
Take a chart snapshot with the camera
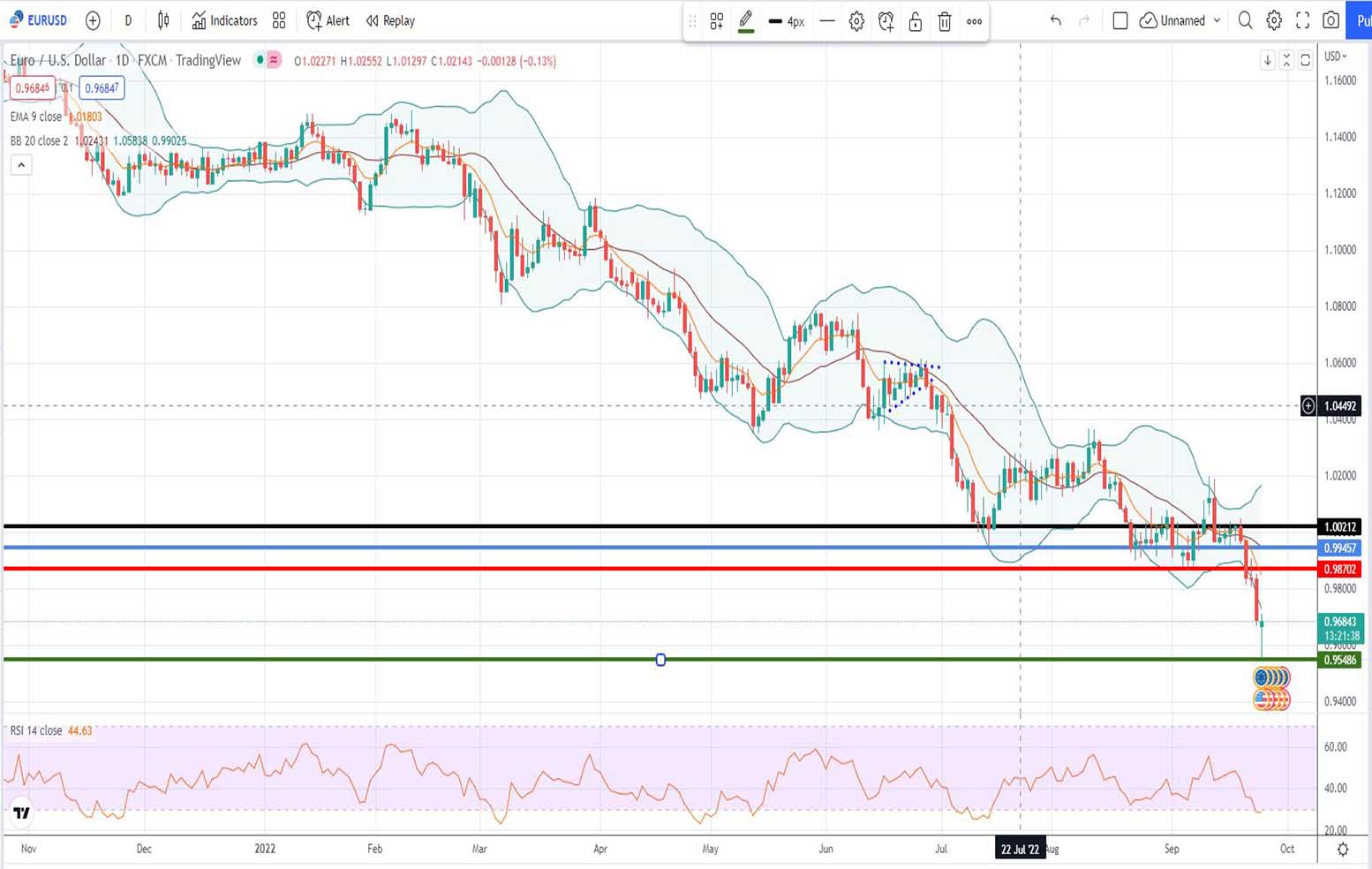tap(1331, 20)
